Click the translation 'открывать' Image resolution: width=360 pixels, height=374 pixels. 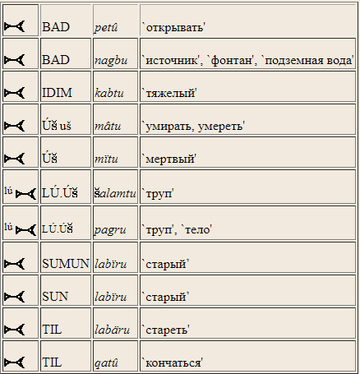174,27
